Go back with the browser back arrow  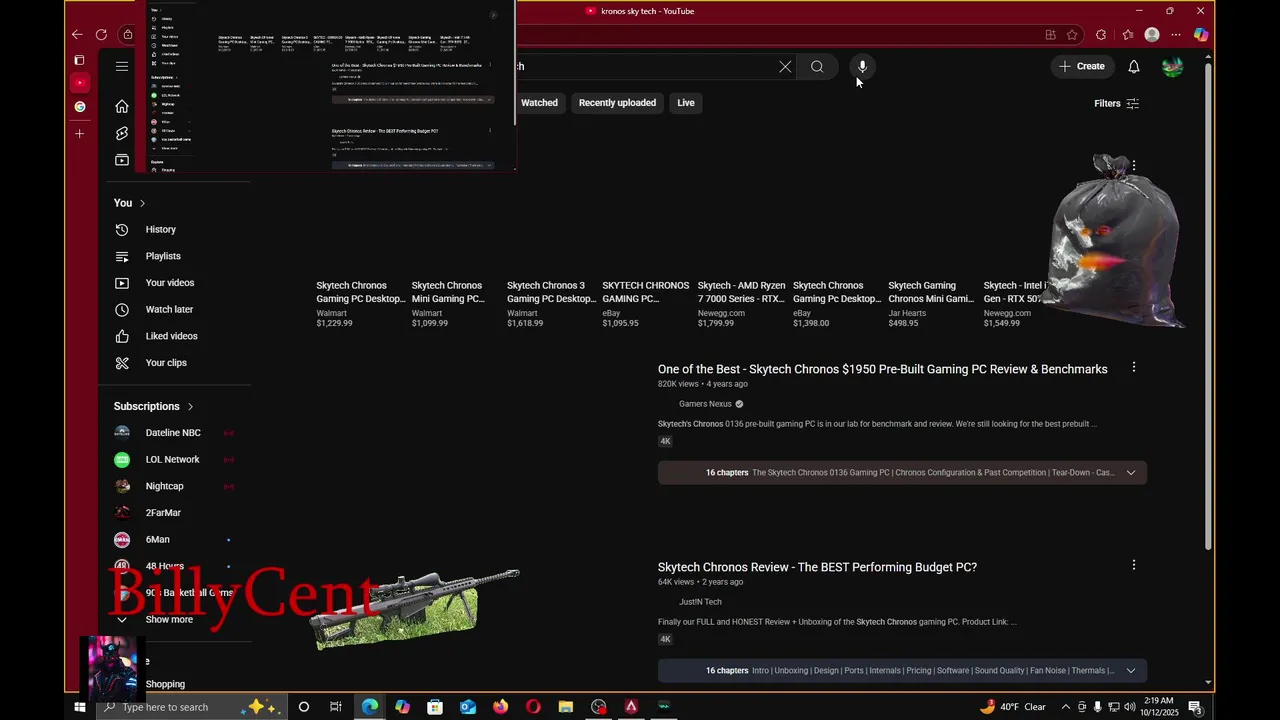point(77,34)
